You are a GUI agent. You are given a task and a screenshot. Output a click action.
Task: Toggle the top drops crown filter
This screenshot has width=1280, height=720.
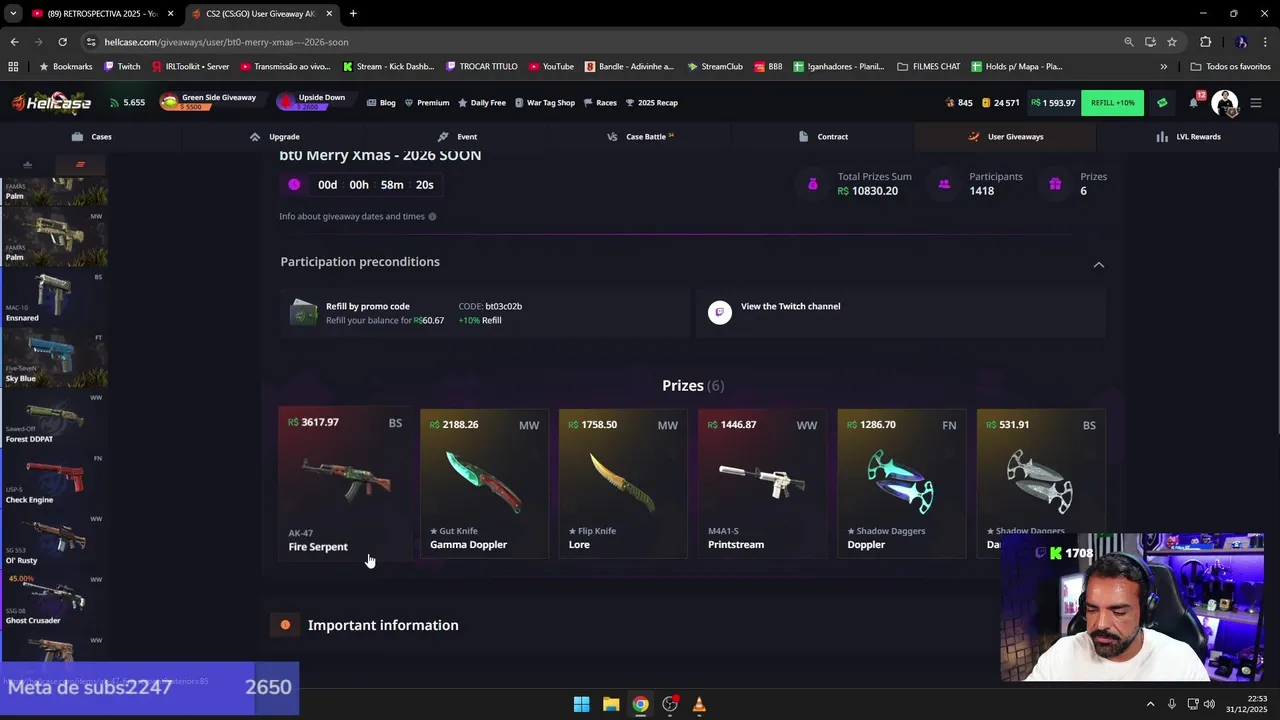(27, 165)
